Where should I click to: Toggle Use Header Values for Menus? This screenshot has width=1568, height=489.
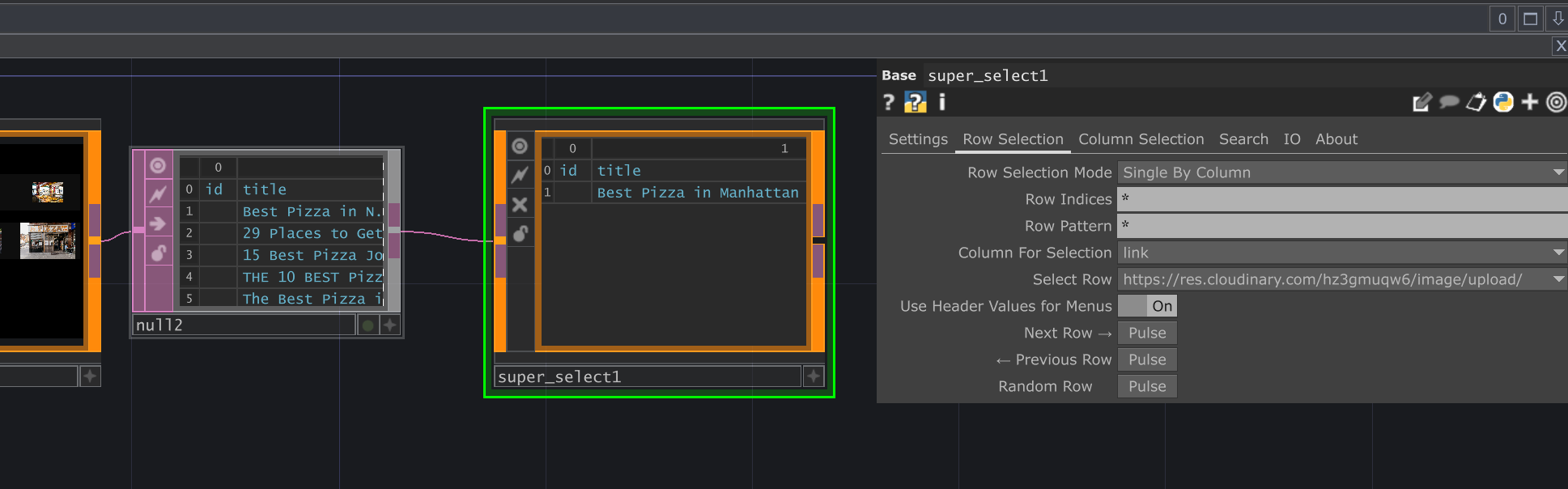click(1147, 306)
